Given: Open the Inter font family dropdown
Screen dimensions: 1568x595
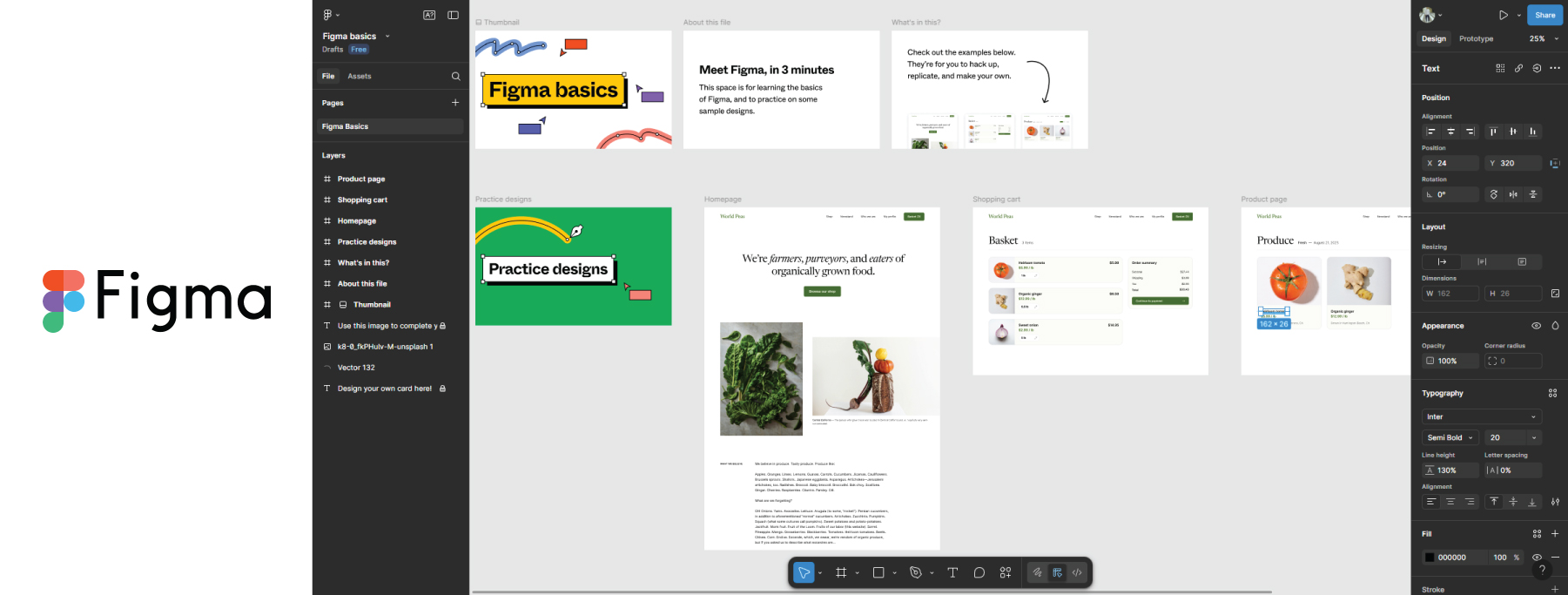Looking at the screenshot, I should [x=1482, y=416].
